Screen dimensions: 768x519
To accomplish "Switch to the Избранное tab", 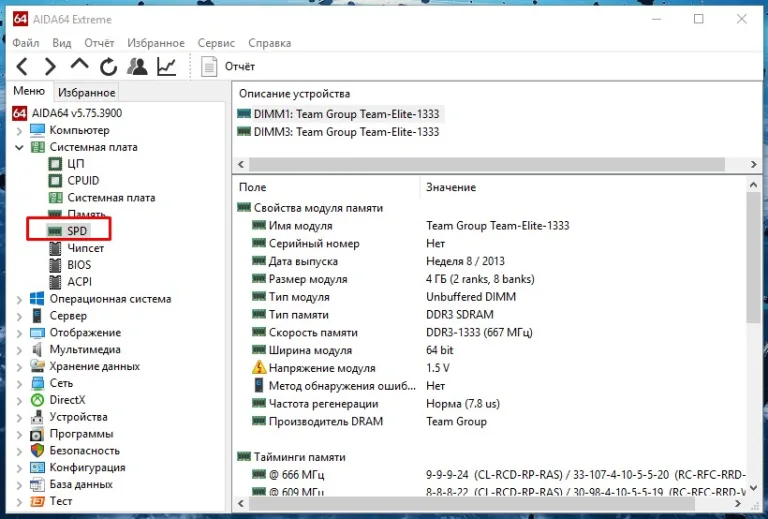I will click(86, 92).
